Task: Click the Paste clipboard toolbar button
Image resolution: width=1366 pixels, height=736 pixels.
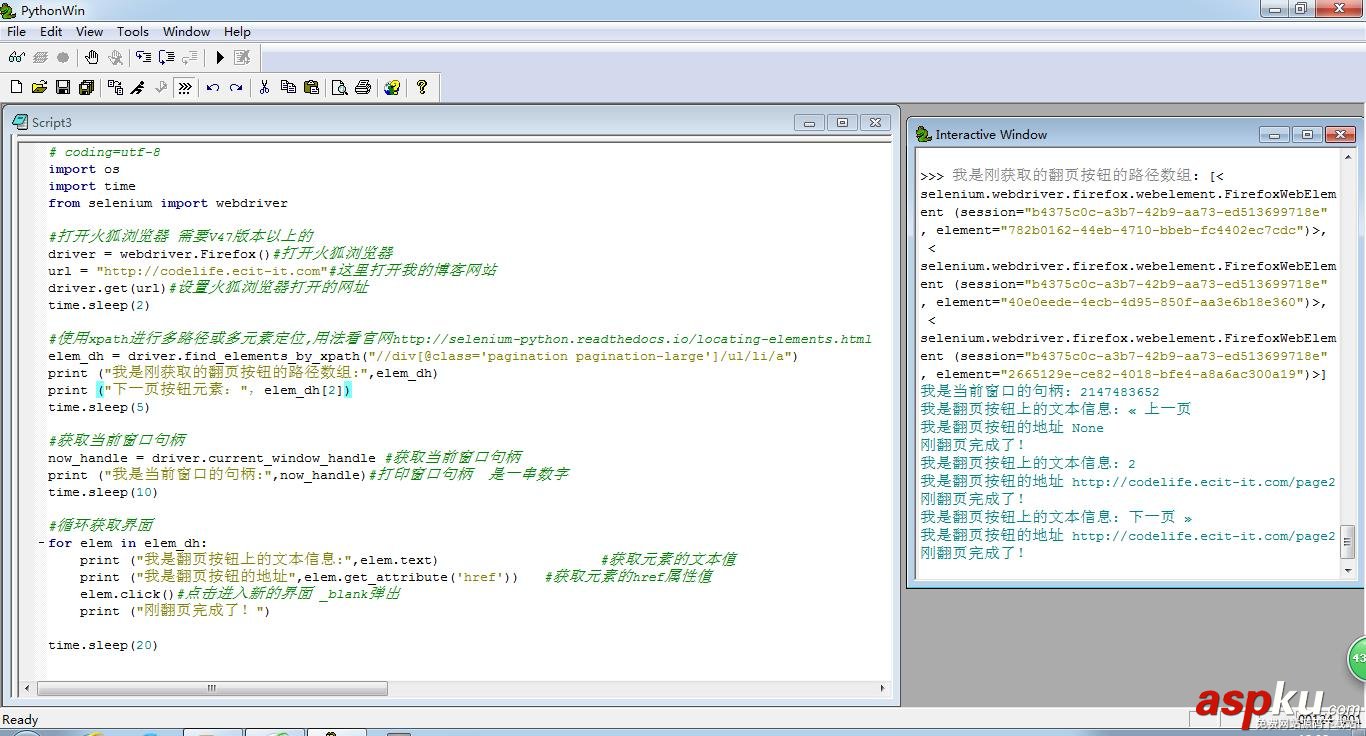Action: [311, 88]
